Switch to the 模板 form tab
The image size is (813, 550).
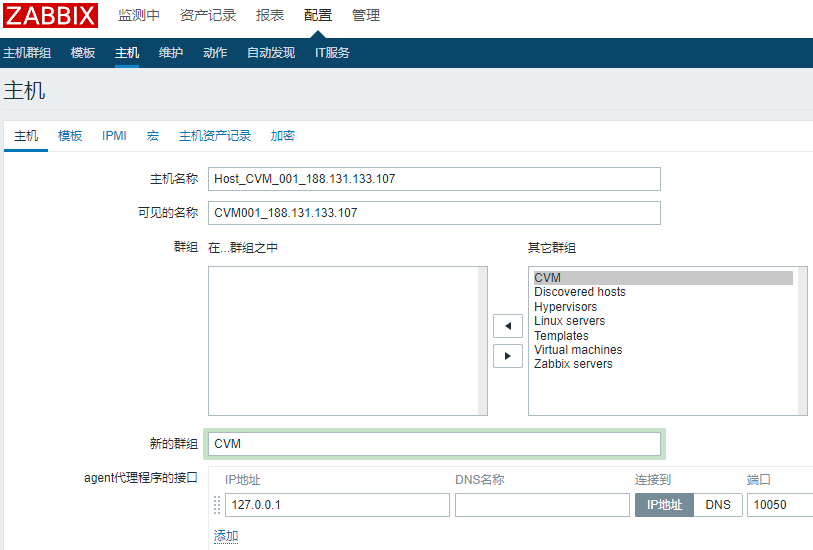(x=70, y=136)
